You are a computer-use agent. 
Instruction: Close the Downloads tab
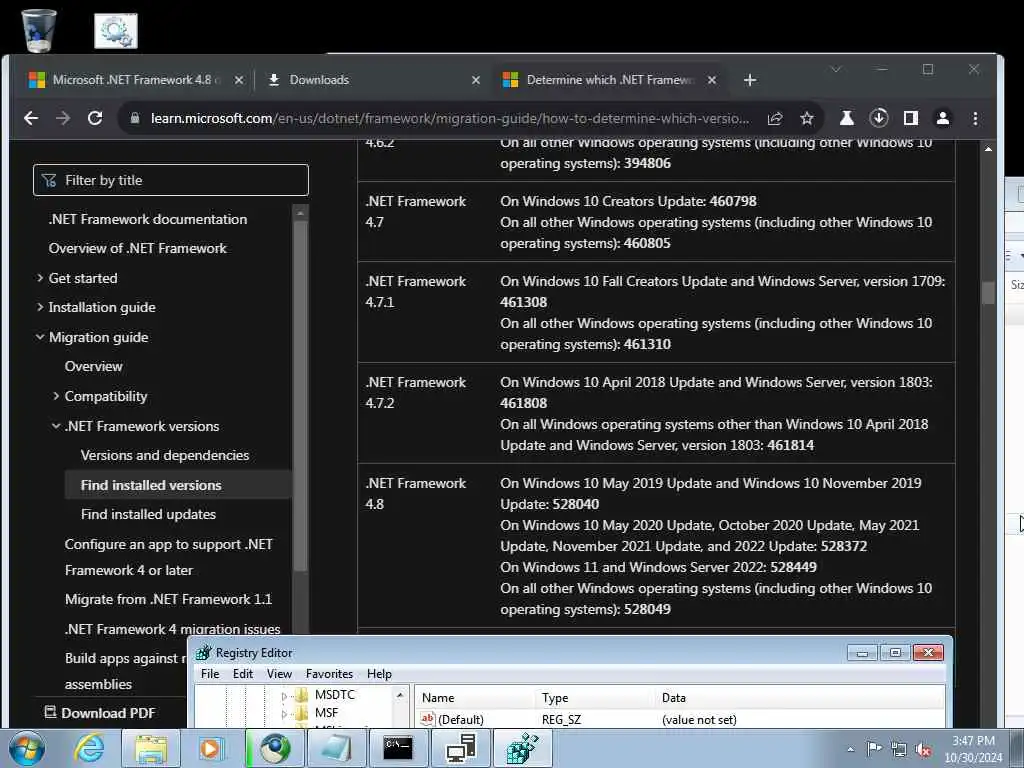pyautogui.click(x=475, y=80)
